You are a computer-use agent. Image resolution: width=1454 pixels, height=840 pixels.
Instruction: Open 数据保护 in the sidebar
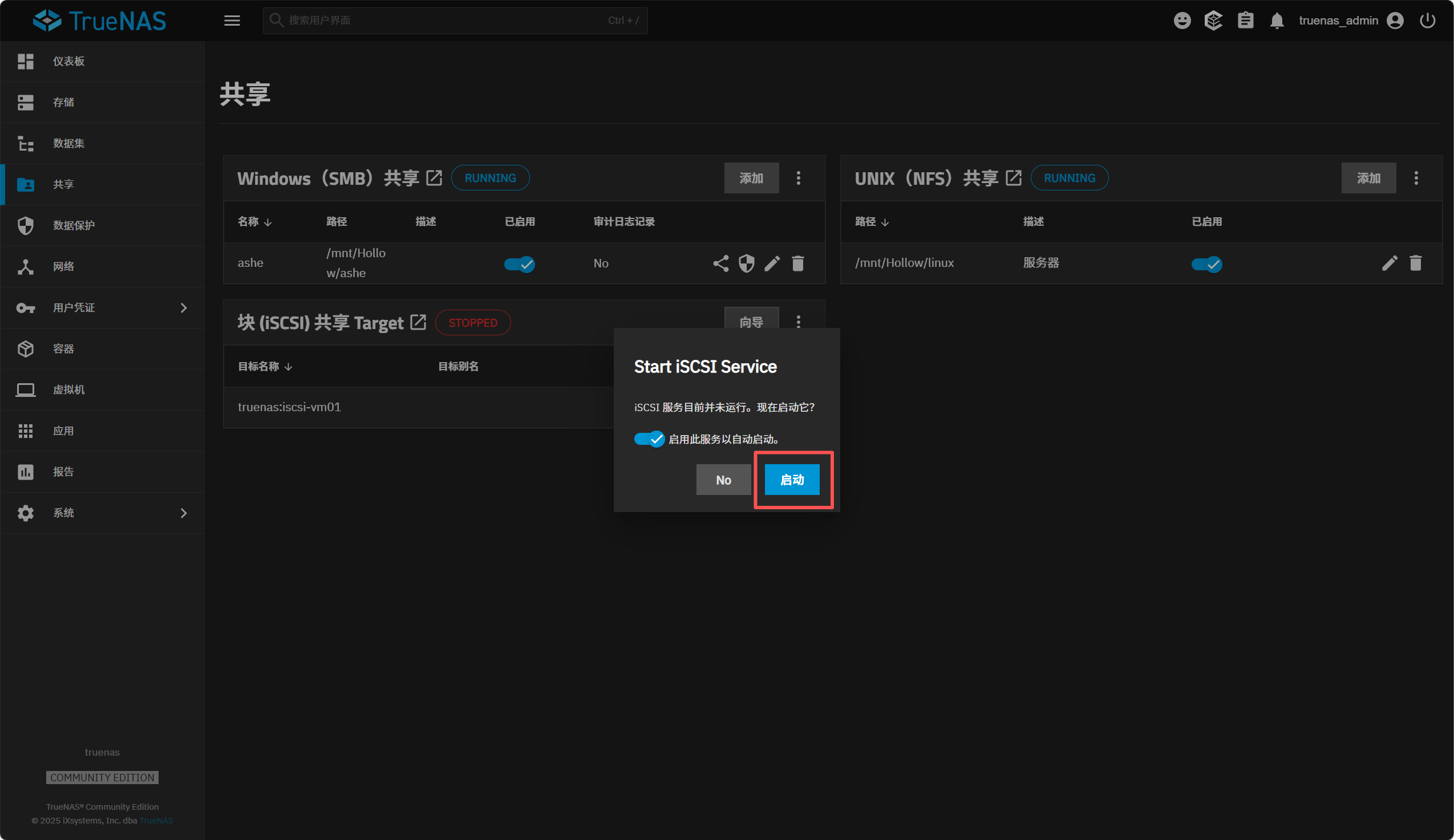(74, 226)
